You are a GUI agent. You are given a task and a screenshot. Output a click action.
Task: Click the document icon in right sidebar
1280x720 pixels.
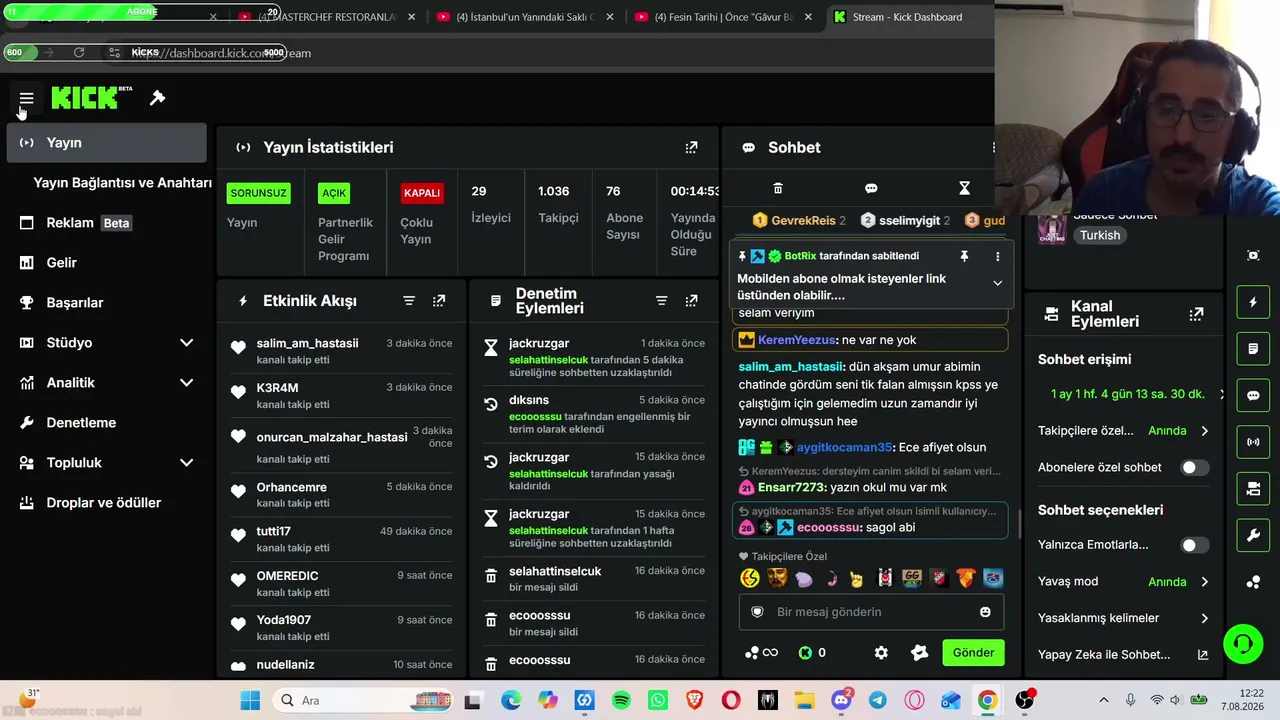[x=1253, y=349]
